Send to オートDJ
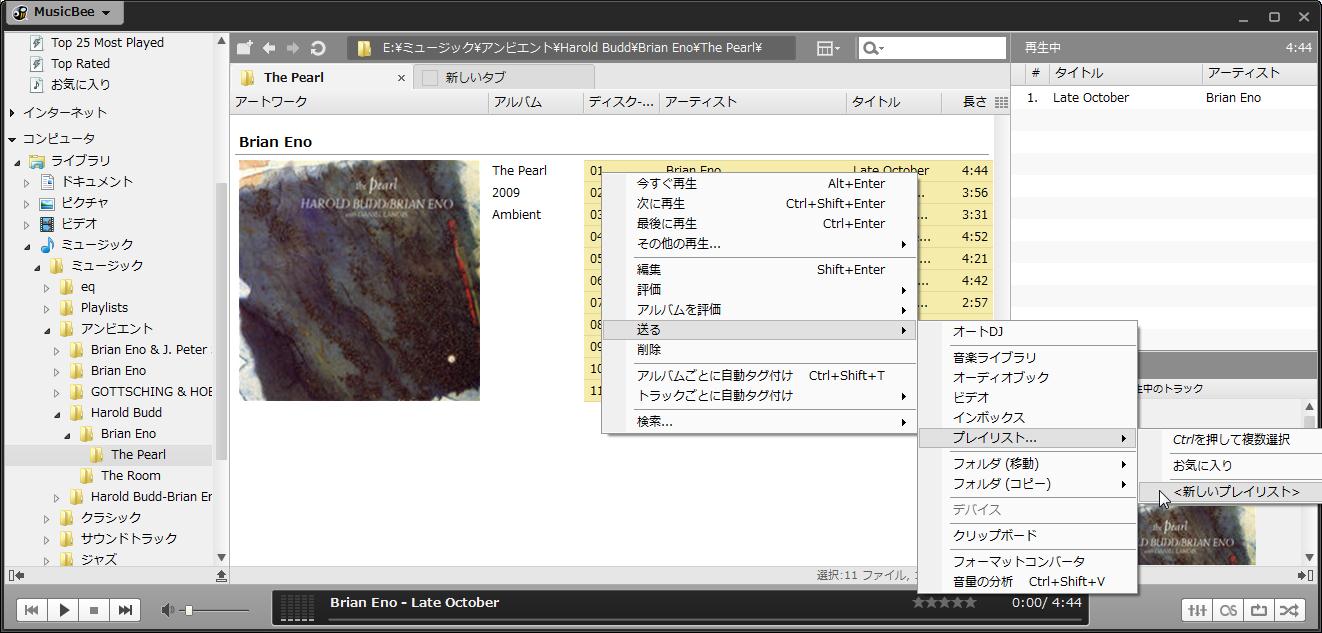The width and height of the screenshot is (1322, 633). [1027, 332]
